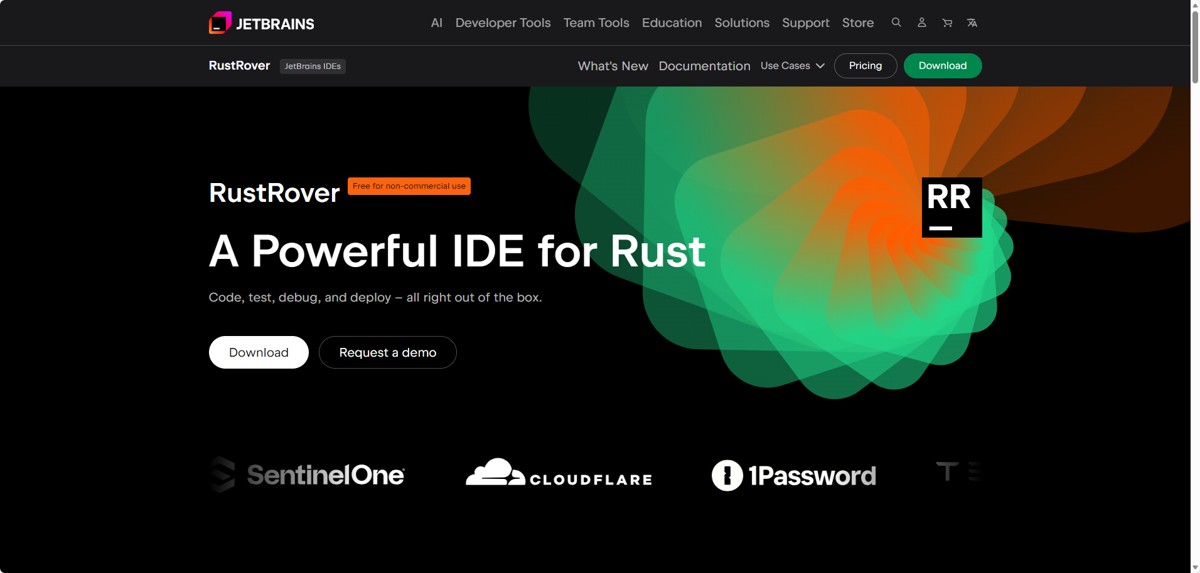Image resolution: width=1200 pixels, height=573 pixels.
Task: Open the What's New page
Action: 613,66
